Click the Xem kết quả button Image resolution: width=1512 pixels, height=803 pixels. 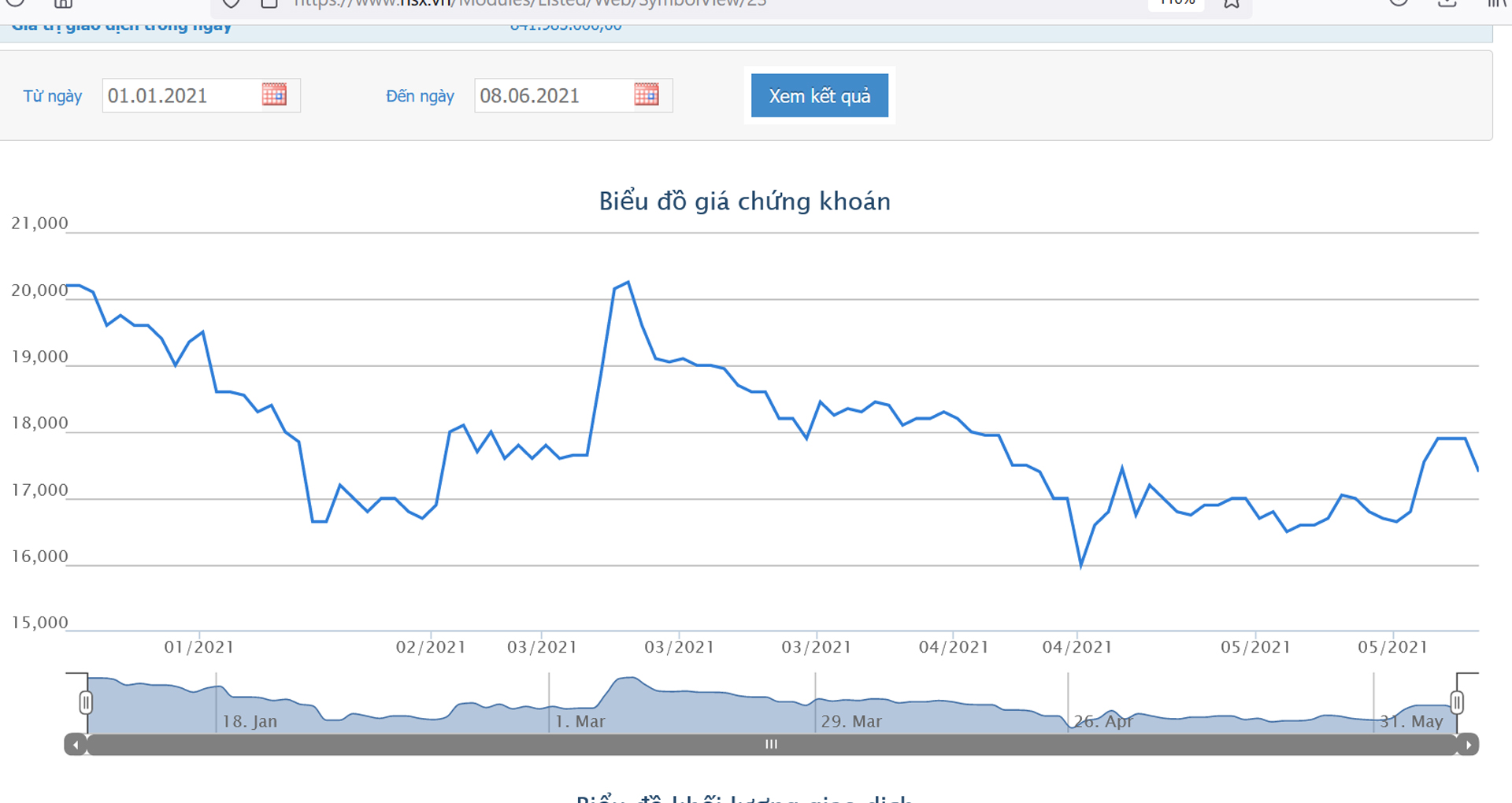(x=820, y=95)
